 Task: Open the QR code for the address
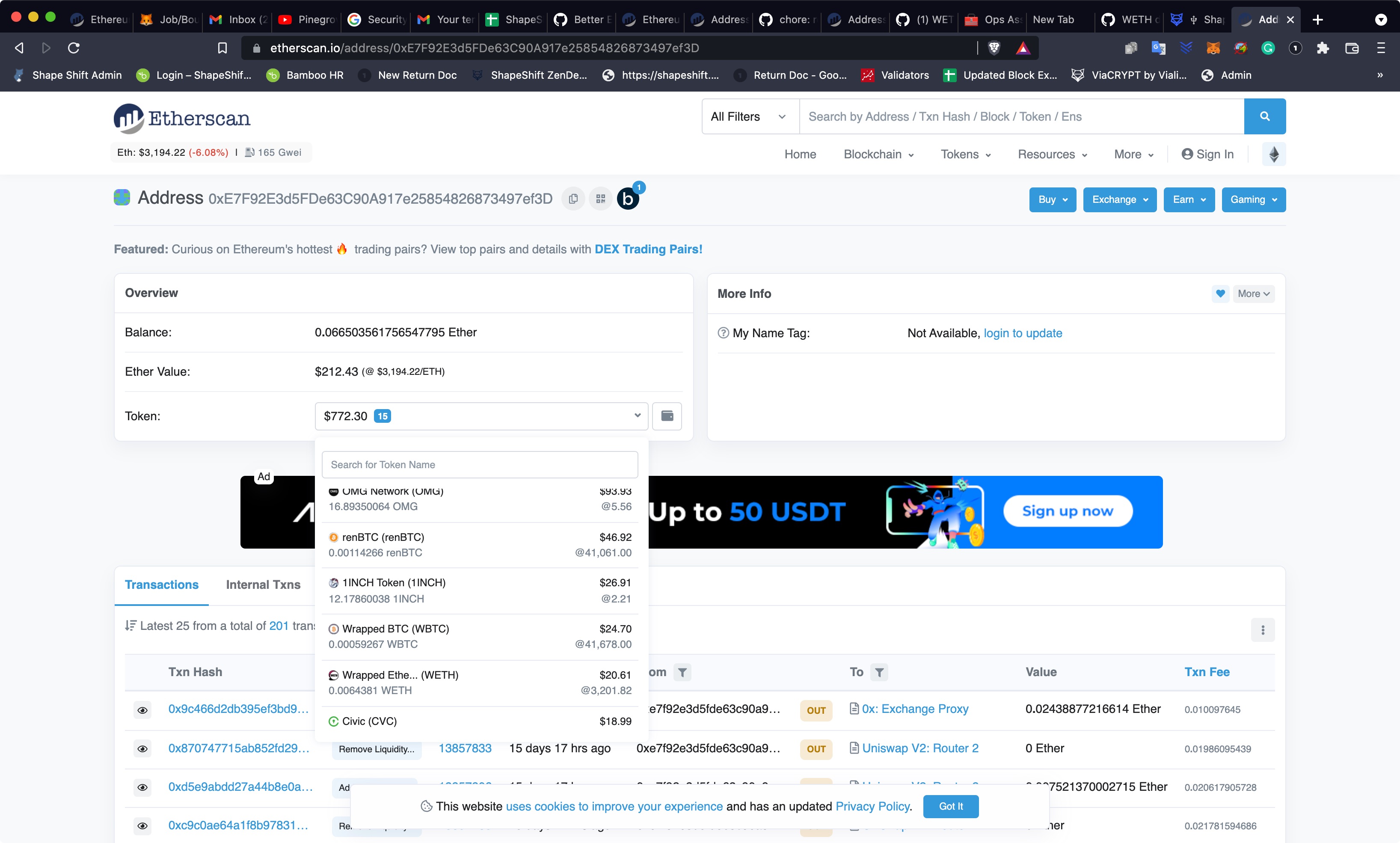coord(601,198)
